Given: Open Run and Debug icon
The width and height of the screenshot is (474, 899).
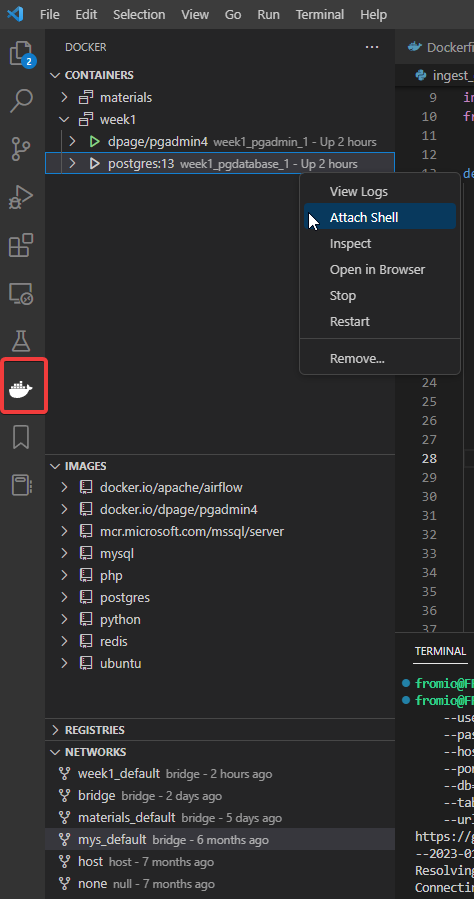Looking at the screenshot, I should pos(22,197).
